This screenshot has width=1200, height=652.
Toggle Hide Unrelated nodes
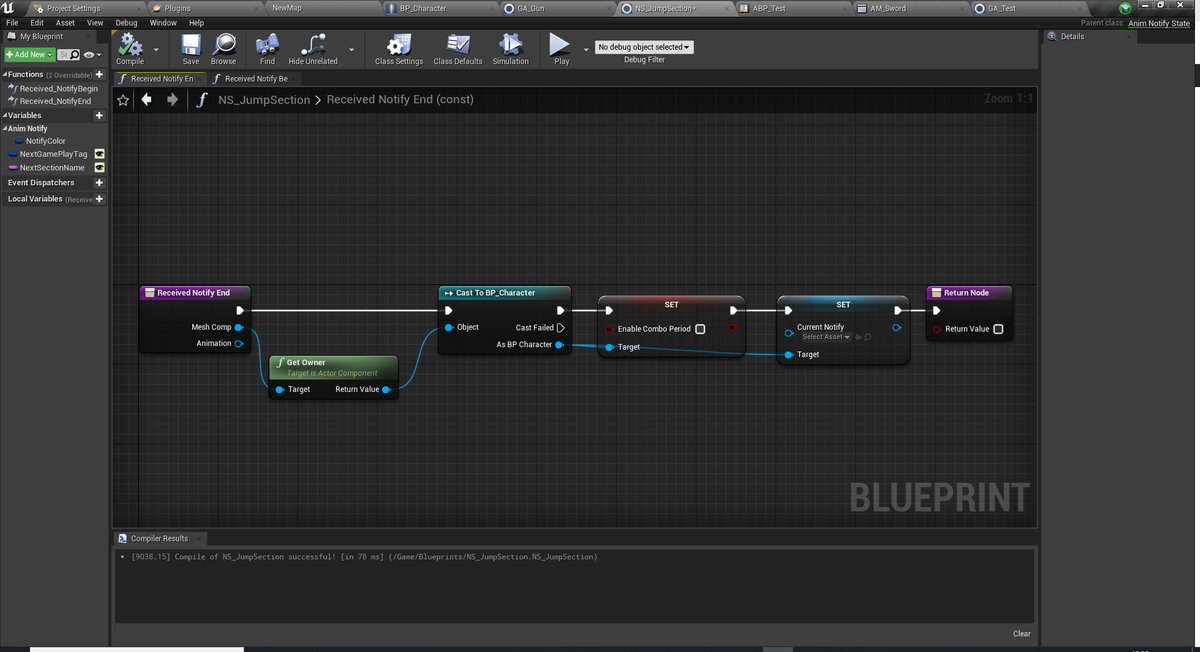tap(313, 48)
